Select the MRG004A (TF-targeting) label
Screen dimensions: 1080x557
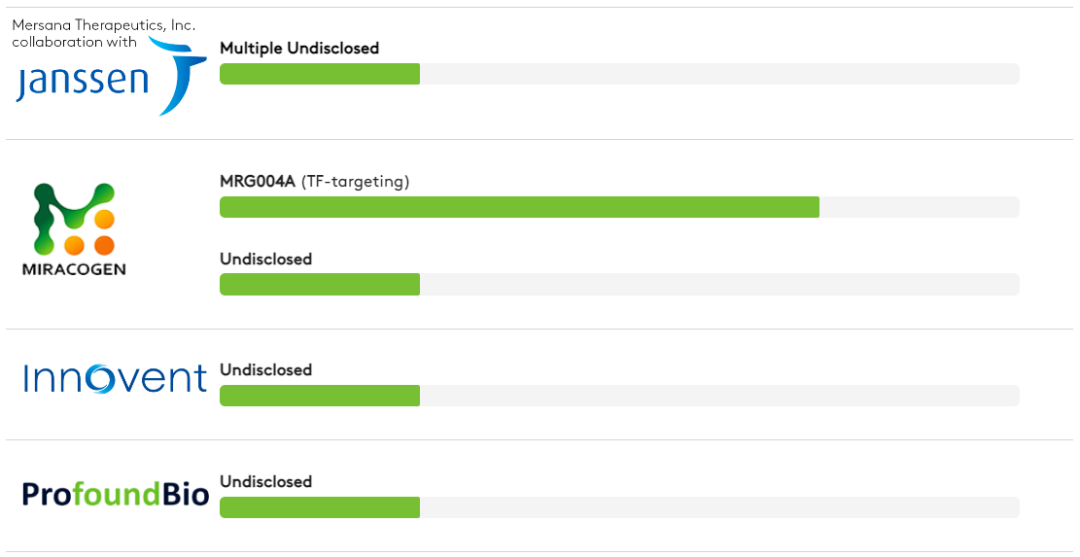click(314, 181)
